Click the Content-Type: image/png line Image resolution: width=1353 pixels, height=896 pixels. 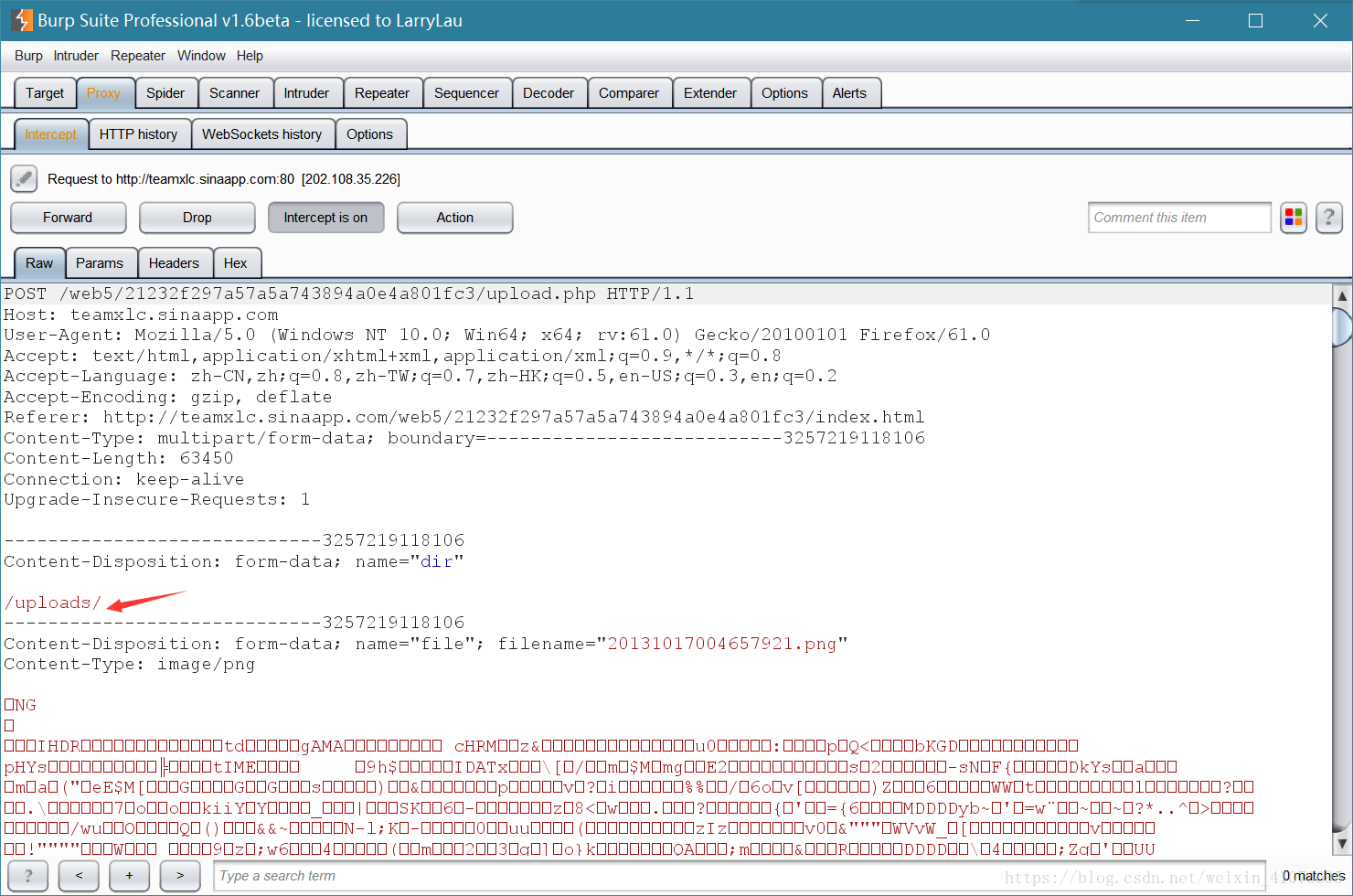click(x=129, y=664)
